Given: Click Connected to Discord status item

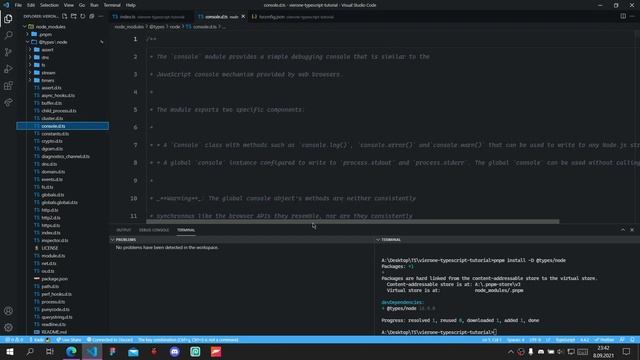Looking at the screenshot, I should click(x=110, y=340).
